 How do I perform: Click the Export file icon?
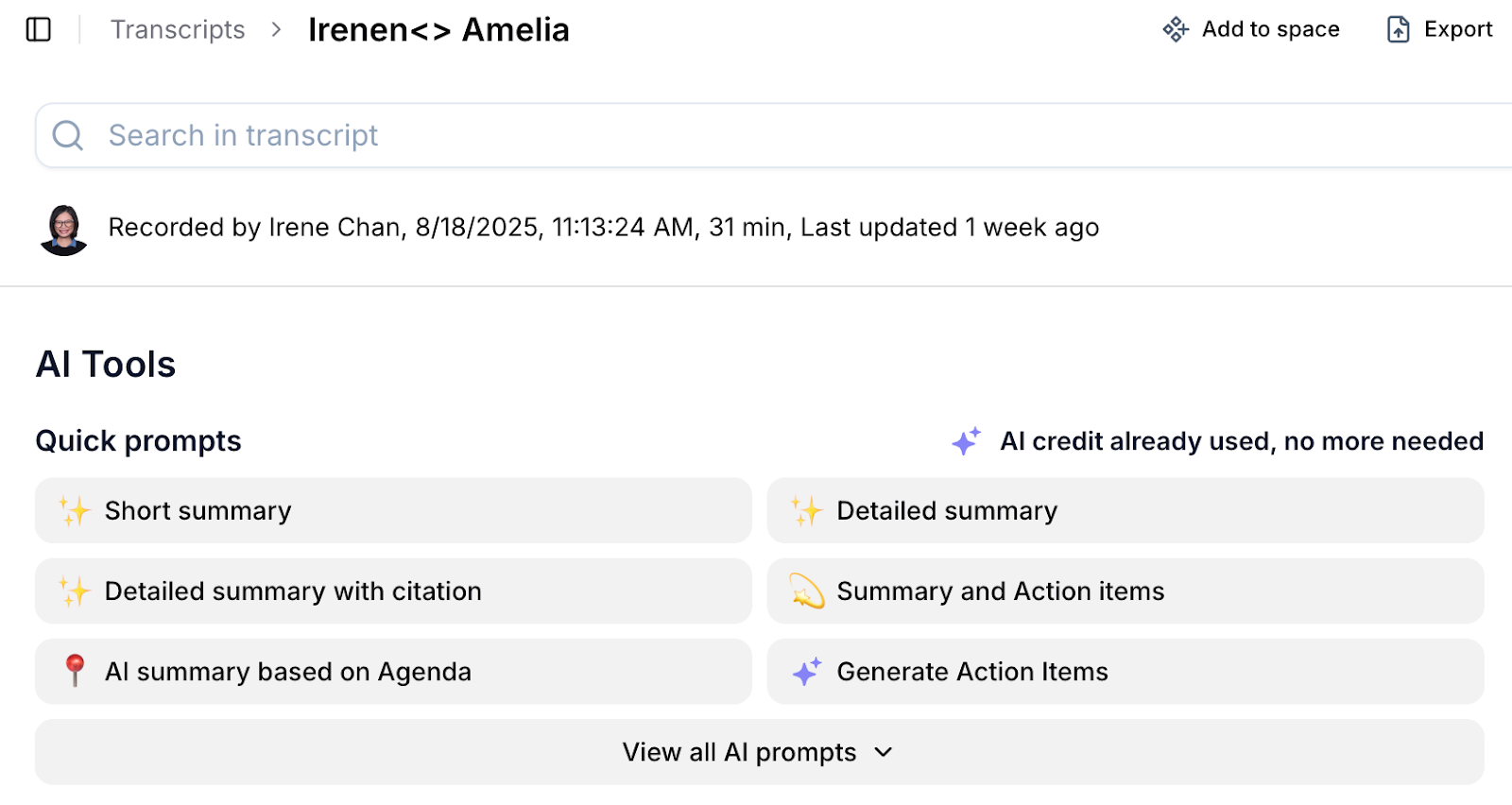(x=1398, y=29)
